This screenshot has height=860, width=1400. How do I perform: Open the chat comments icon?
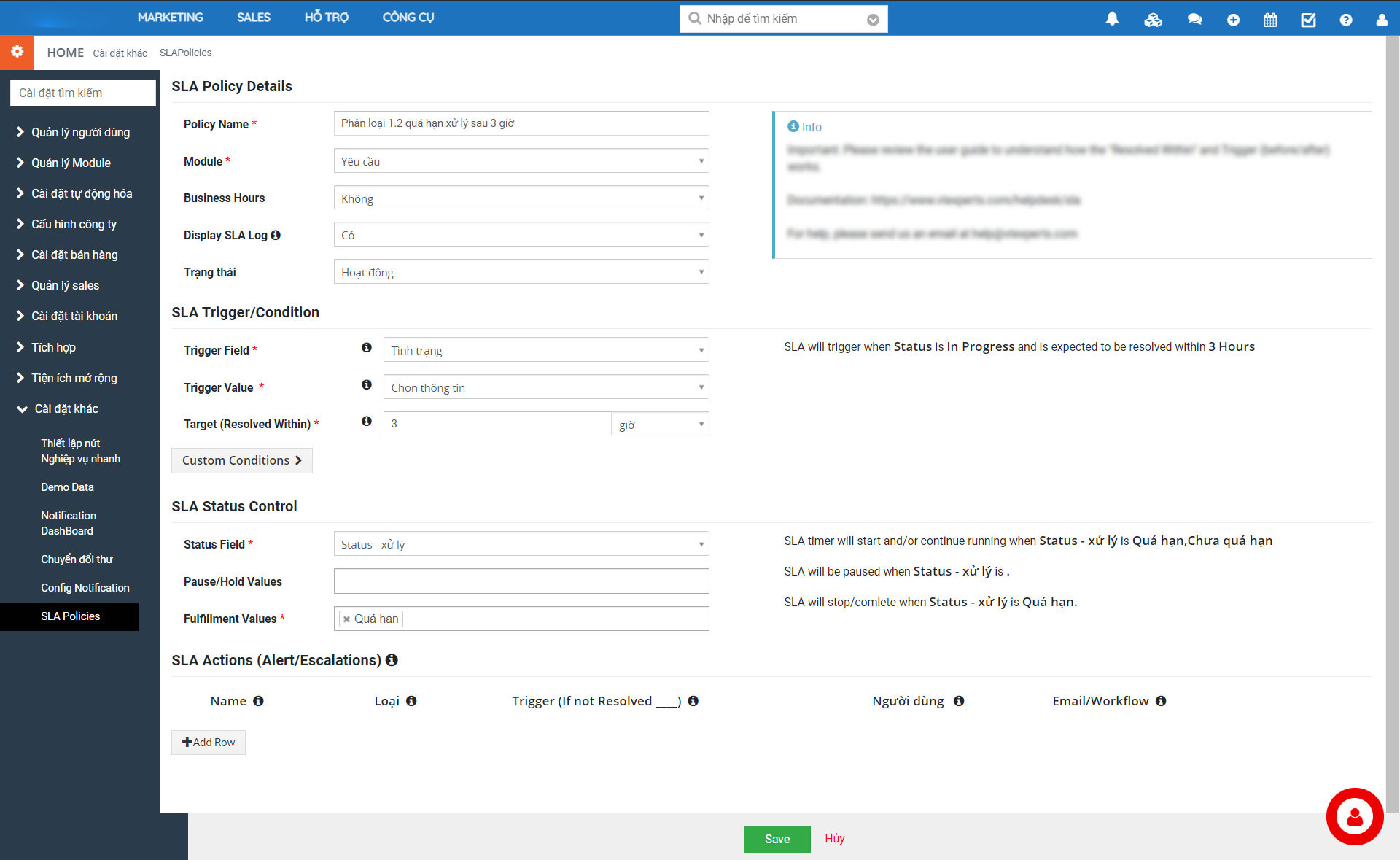click(x=1194, y=20)
